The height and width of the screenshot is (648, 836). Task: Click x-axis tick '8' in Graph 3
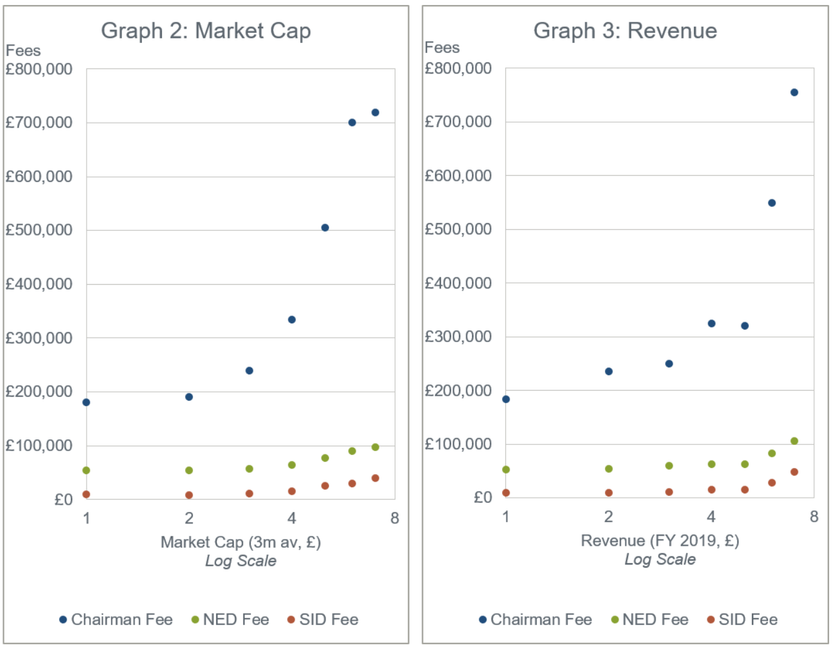pos(814,516)
